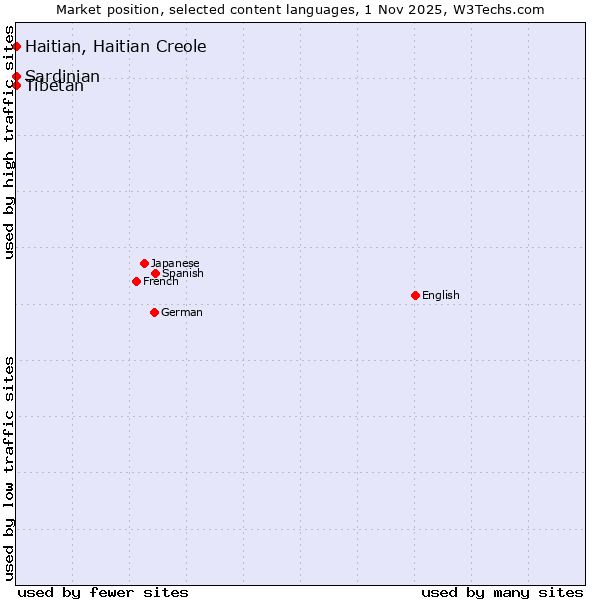Select the English red data point
The height and width of the screenshot is (600, 600).
(x=415, y=295)
